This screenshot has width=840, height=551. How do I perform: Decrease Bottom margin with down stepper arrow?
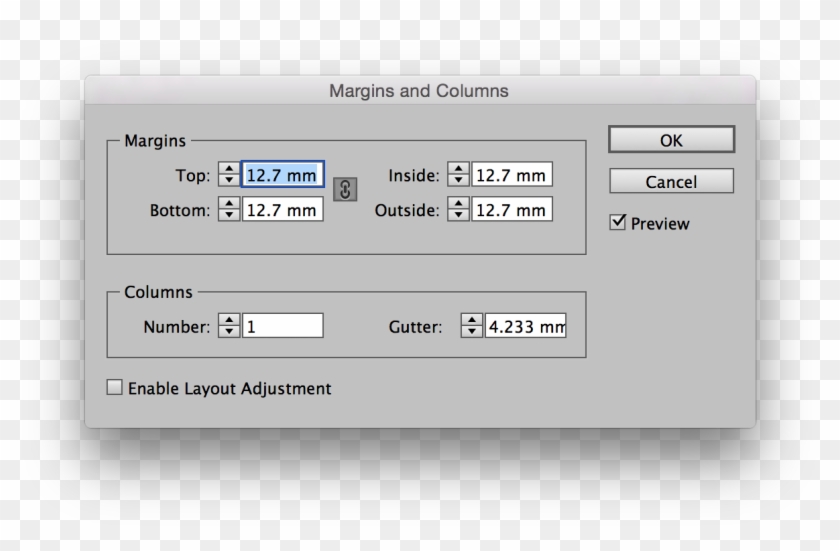229,215
